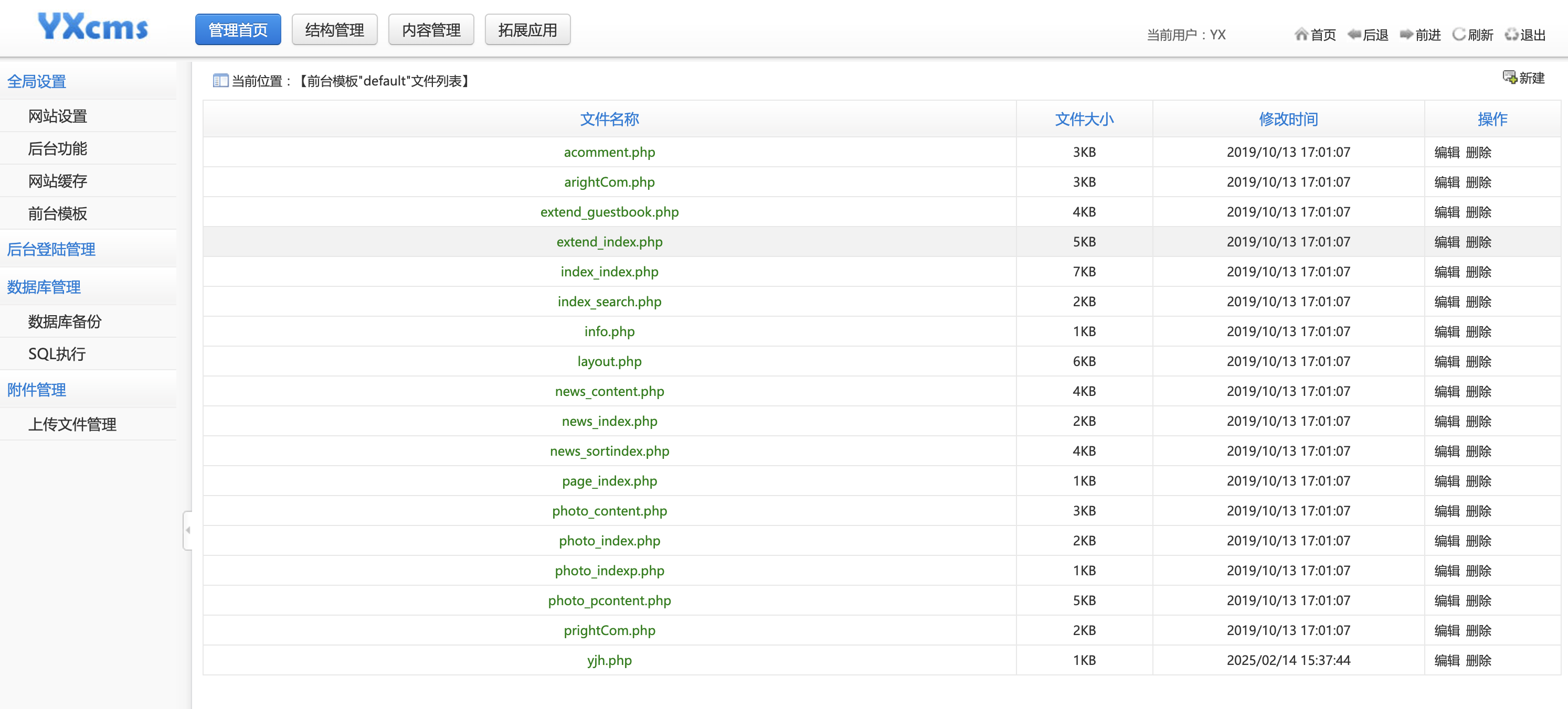Expand the 全局设置 sidebar section
Viewport: 1568px width, 709px height.
(x=37, y=81)
